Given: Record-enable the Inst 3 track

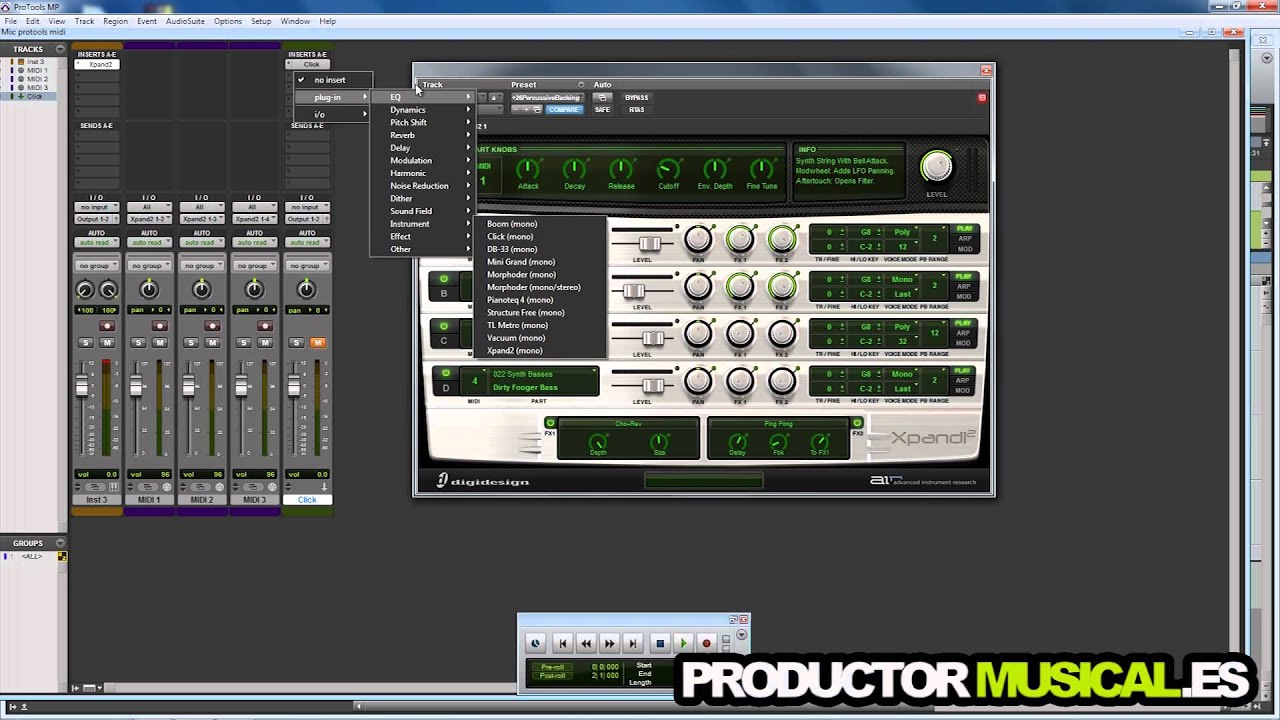Looking at the screenshot, I should click(x=107, y=326).
